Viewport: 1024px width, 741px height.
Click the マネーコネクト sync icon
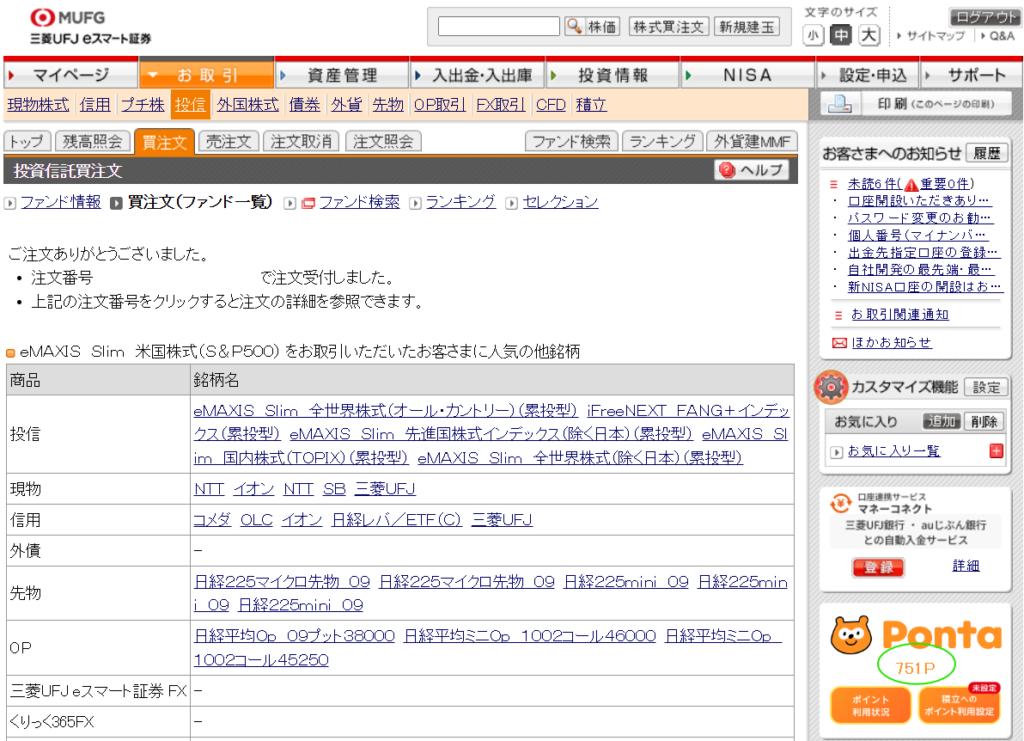[840, 503]
